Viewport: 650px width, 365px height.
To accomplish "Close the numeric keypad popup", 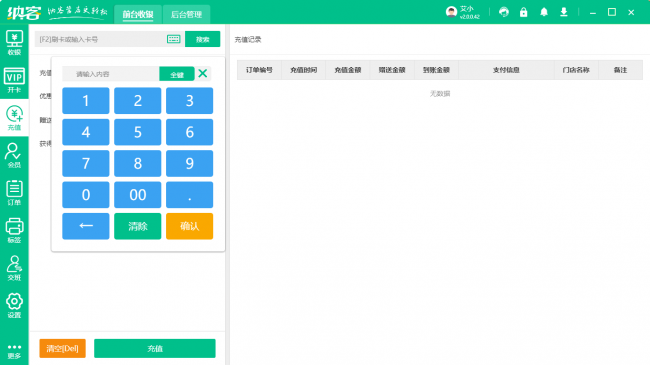I will pos(203,74).
